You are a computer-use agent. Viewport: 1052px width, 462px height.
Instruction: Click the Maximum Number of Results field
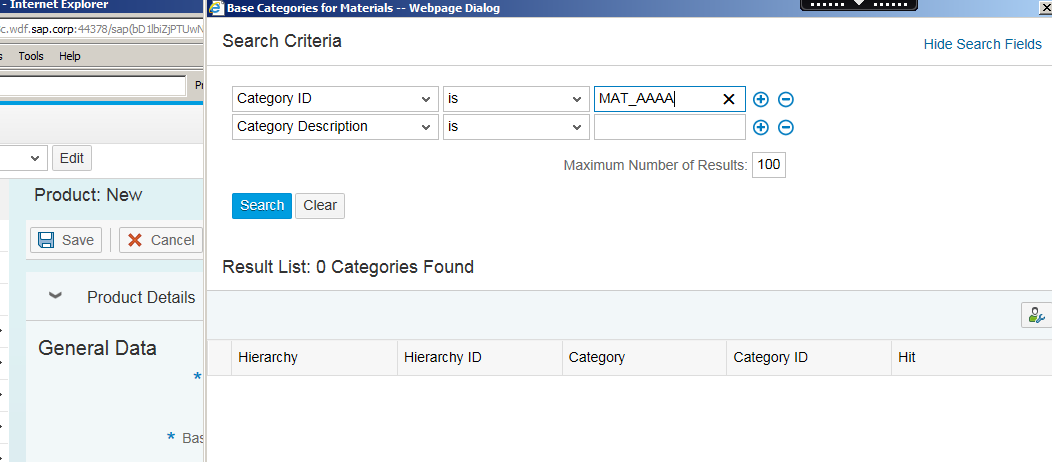point(769,165)
